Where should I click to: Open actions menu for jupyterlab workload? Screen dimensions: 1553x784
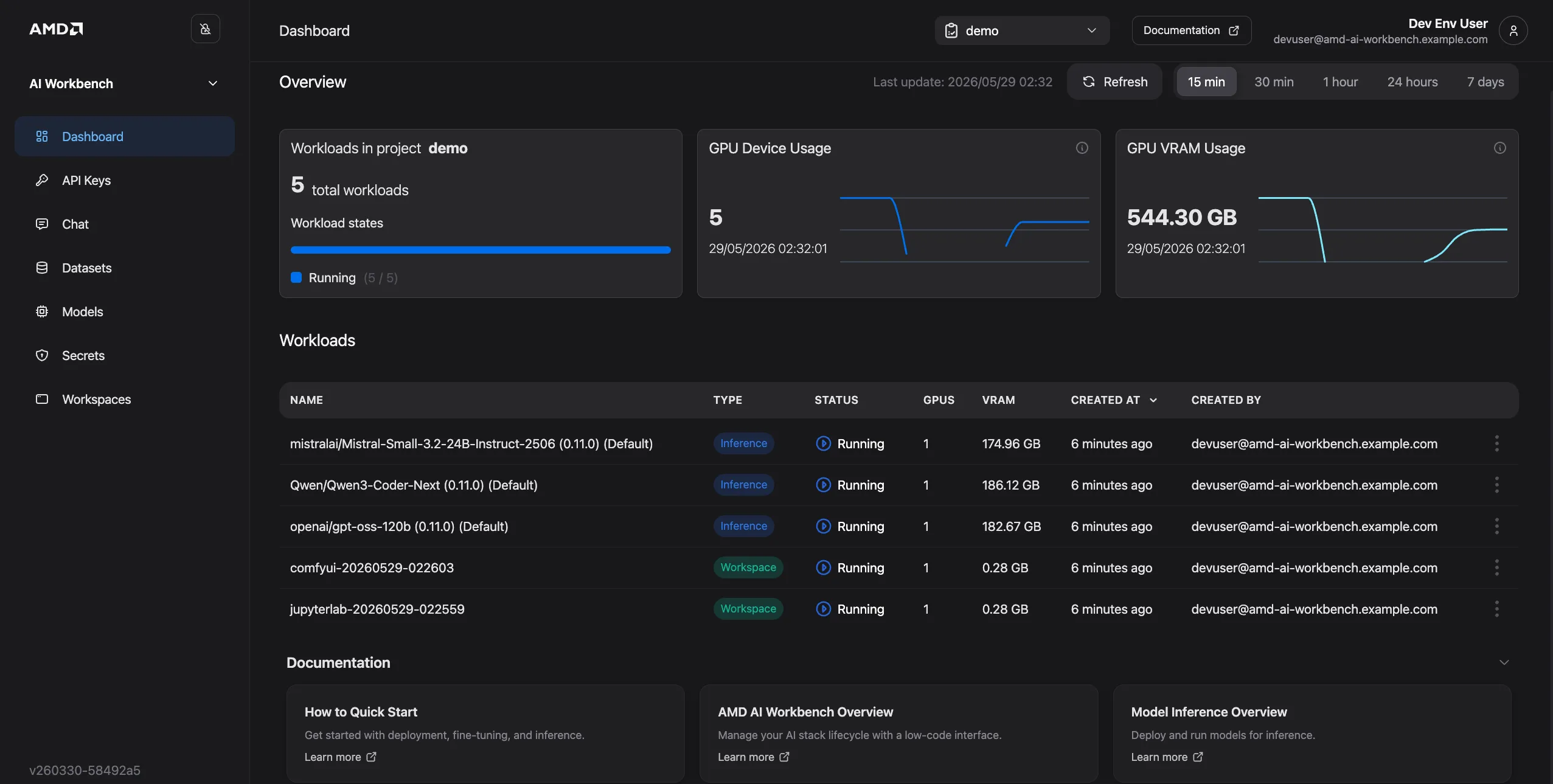[1497, 609]
